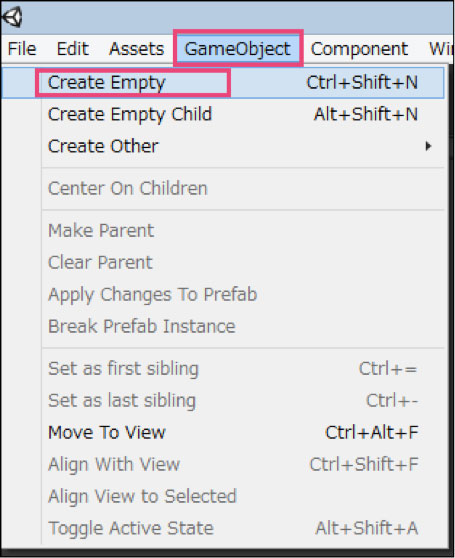Screen dimensions: 455x558
Task: Open the Edit menu
Action: pyautogui.click(x=73, y=49)
